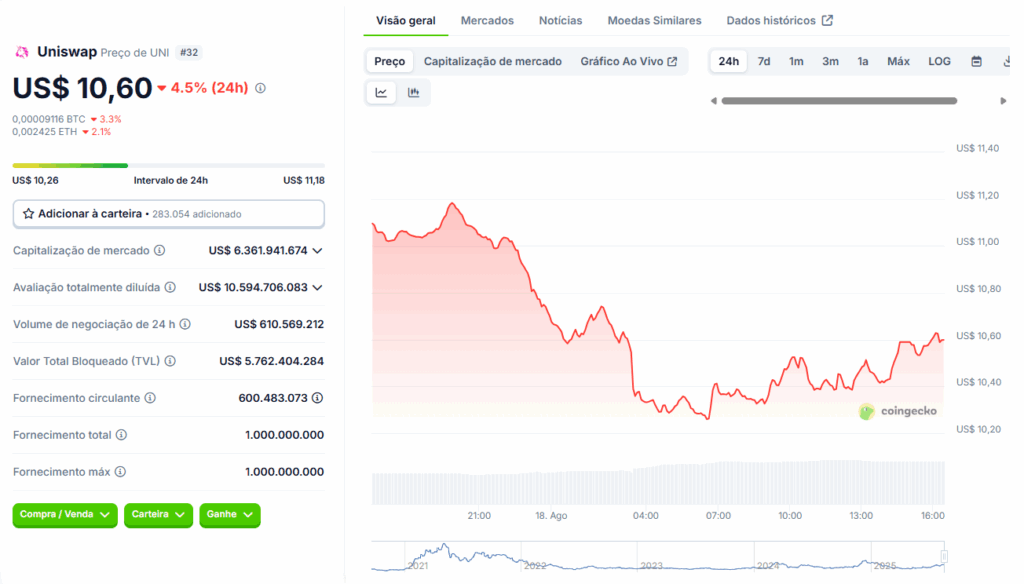Expand diluted valuation US$ 10.594.706.083 chevron
Image resolution: width=1024 pixels, height=584 pixels.
(x=317, y=287)
